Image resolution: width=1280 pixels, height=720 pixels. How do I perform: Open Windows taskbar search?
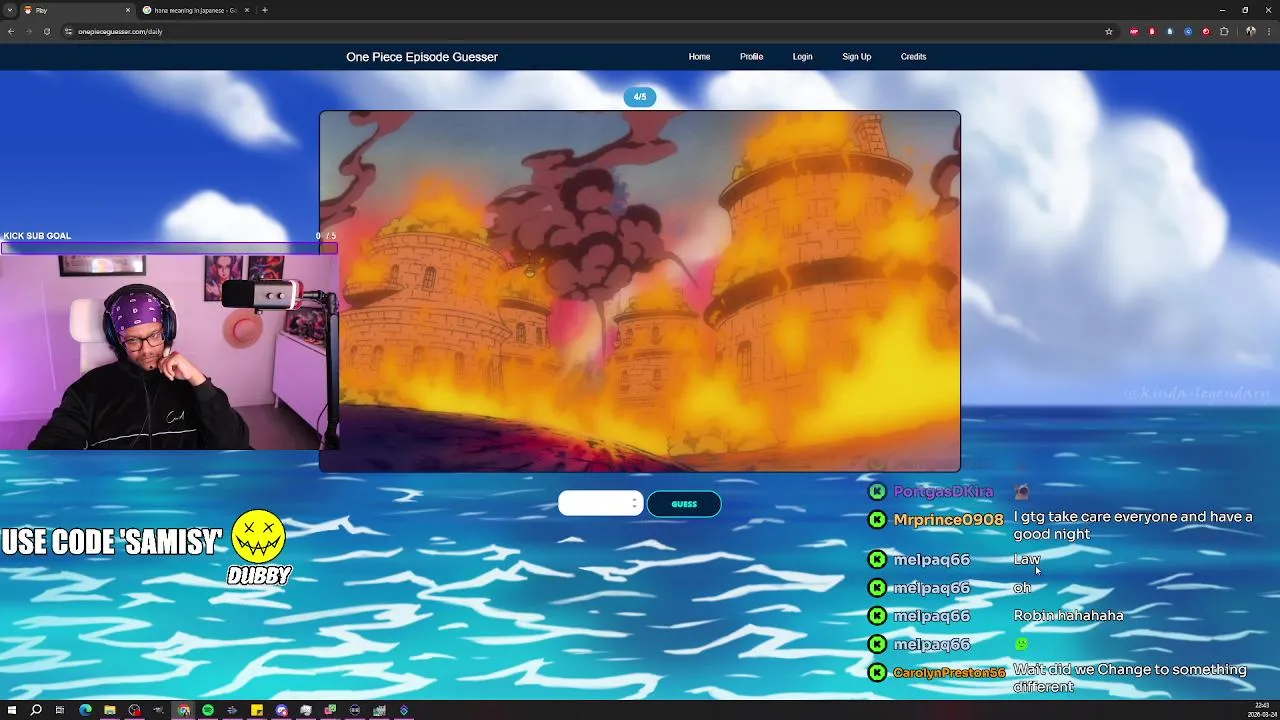(36, 710)
